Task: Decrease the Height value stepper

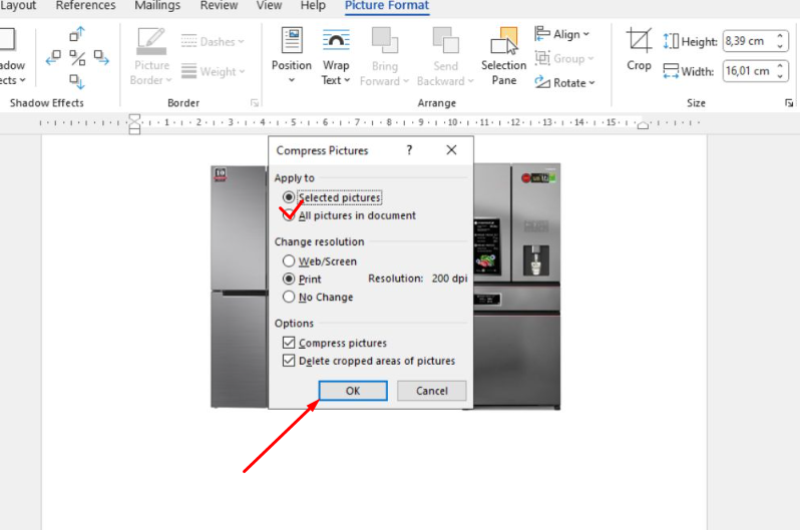Action: (x=780, y=46)
